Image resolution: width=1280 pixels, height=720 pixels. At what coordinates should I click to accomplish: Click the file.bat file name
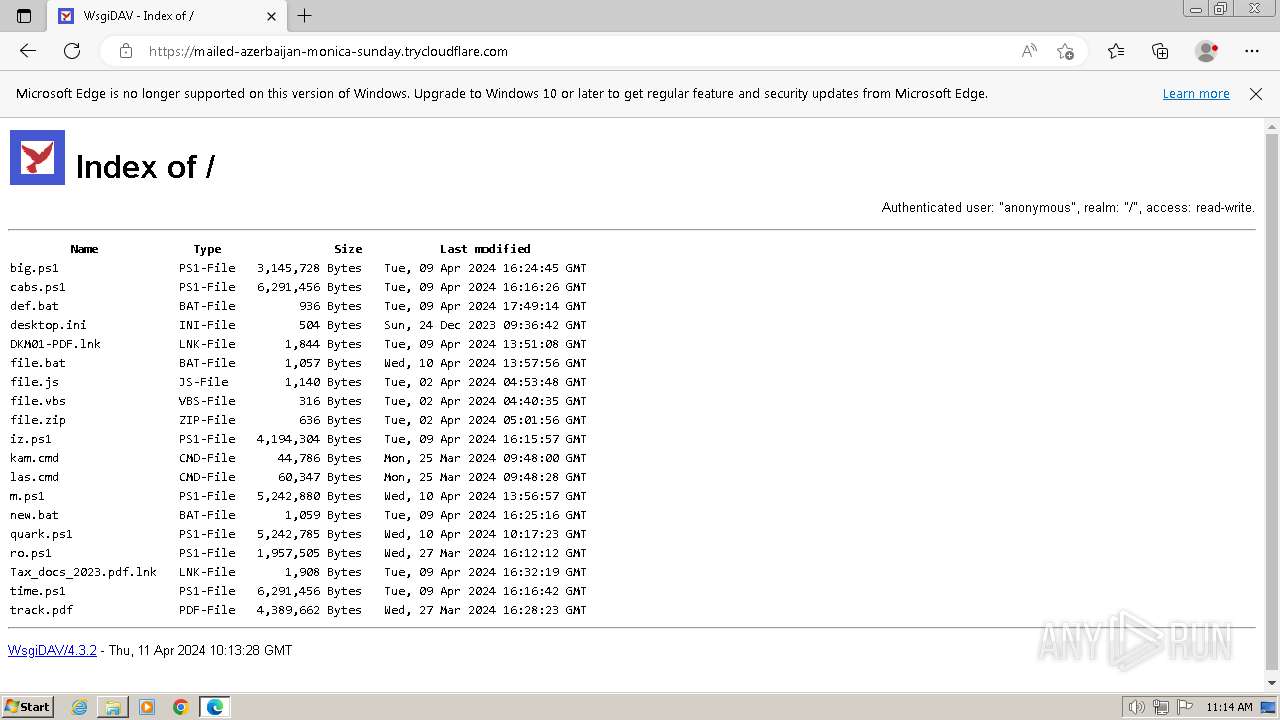tap(38, 363)
